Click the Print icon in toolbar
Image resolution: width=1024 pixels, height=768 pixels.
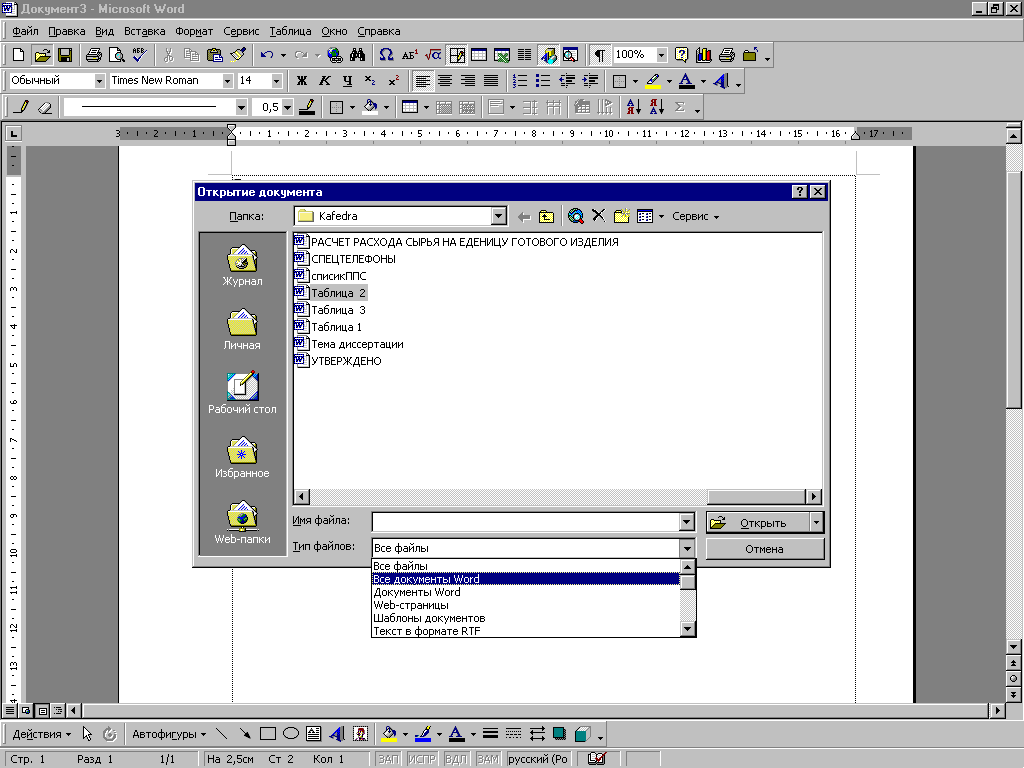93,55
